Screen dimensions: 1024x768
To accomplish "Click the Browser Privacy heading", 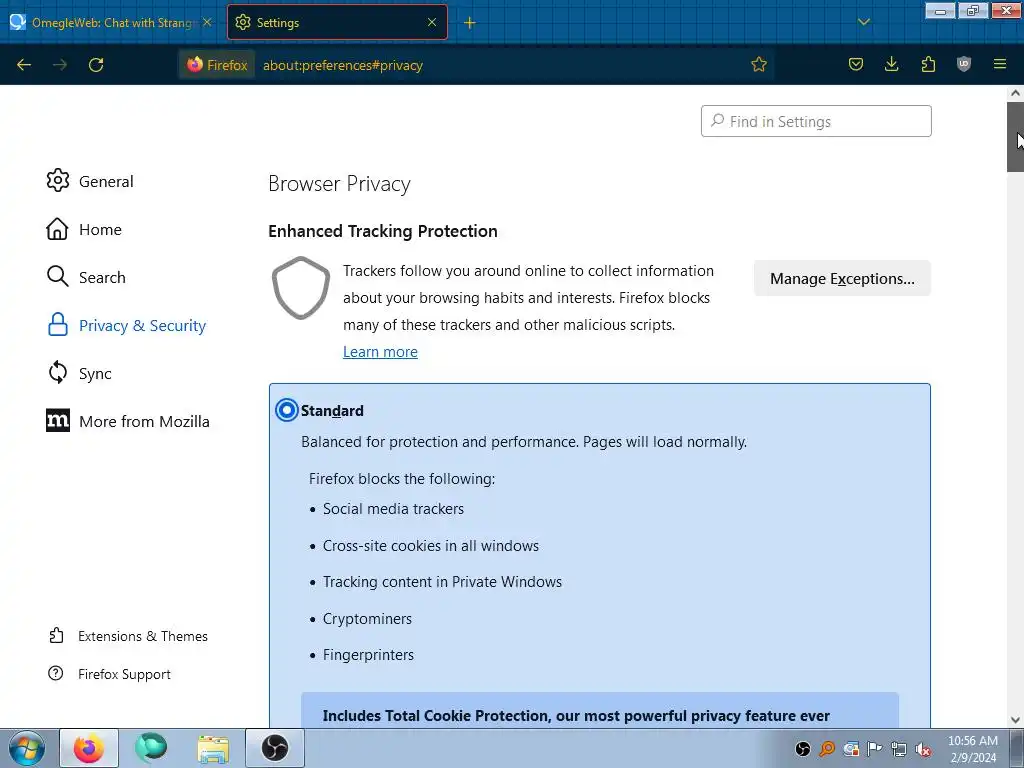I will (x=340, y=184).
